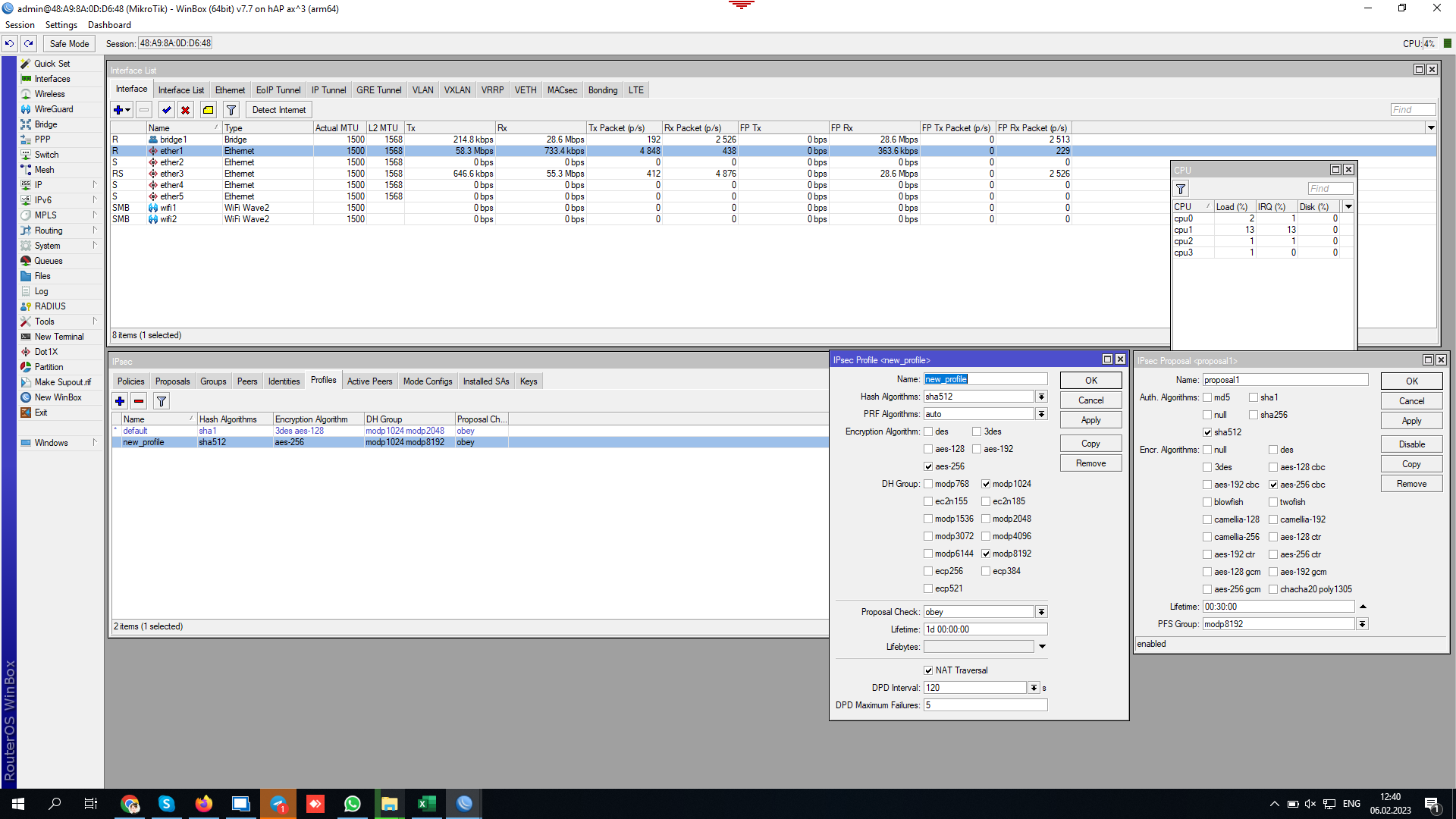Open PRF Algorithms dropdown
1456x819 pixels.
point(1042,414)
